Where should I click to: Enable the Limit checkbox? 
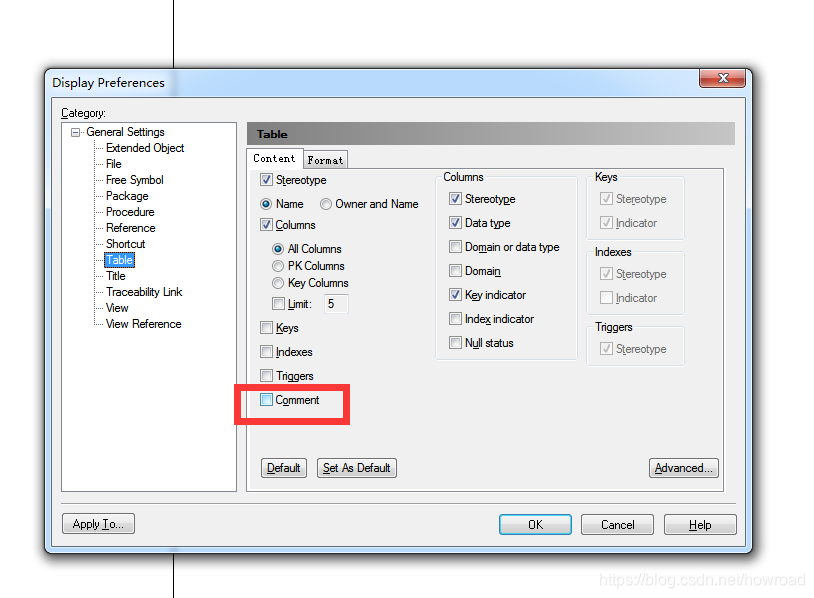click(x=278, y=304)
